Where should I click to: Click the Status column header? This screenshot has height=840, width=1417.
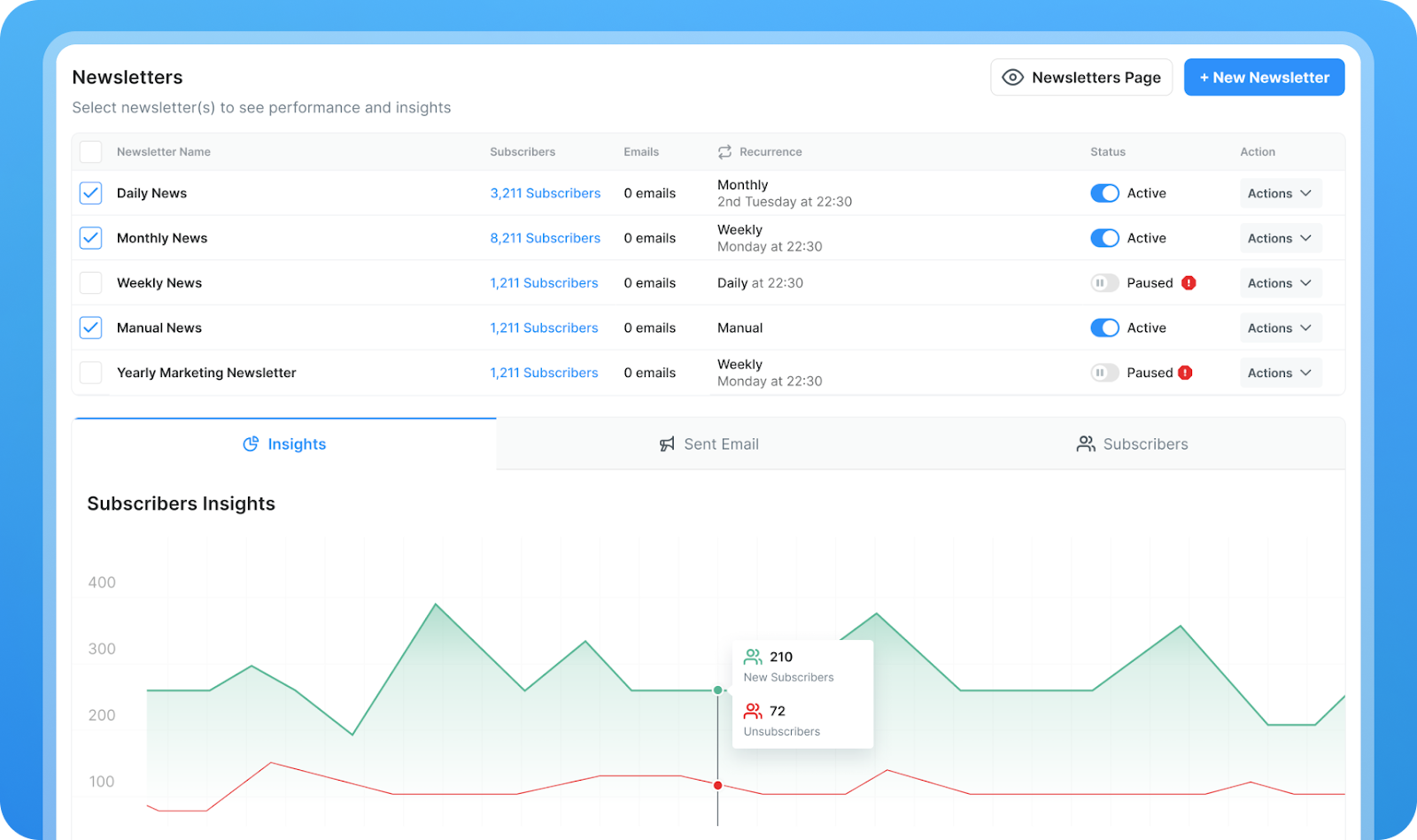click(1108, 152)
